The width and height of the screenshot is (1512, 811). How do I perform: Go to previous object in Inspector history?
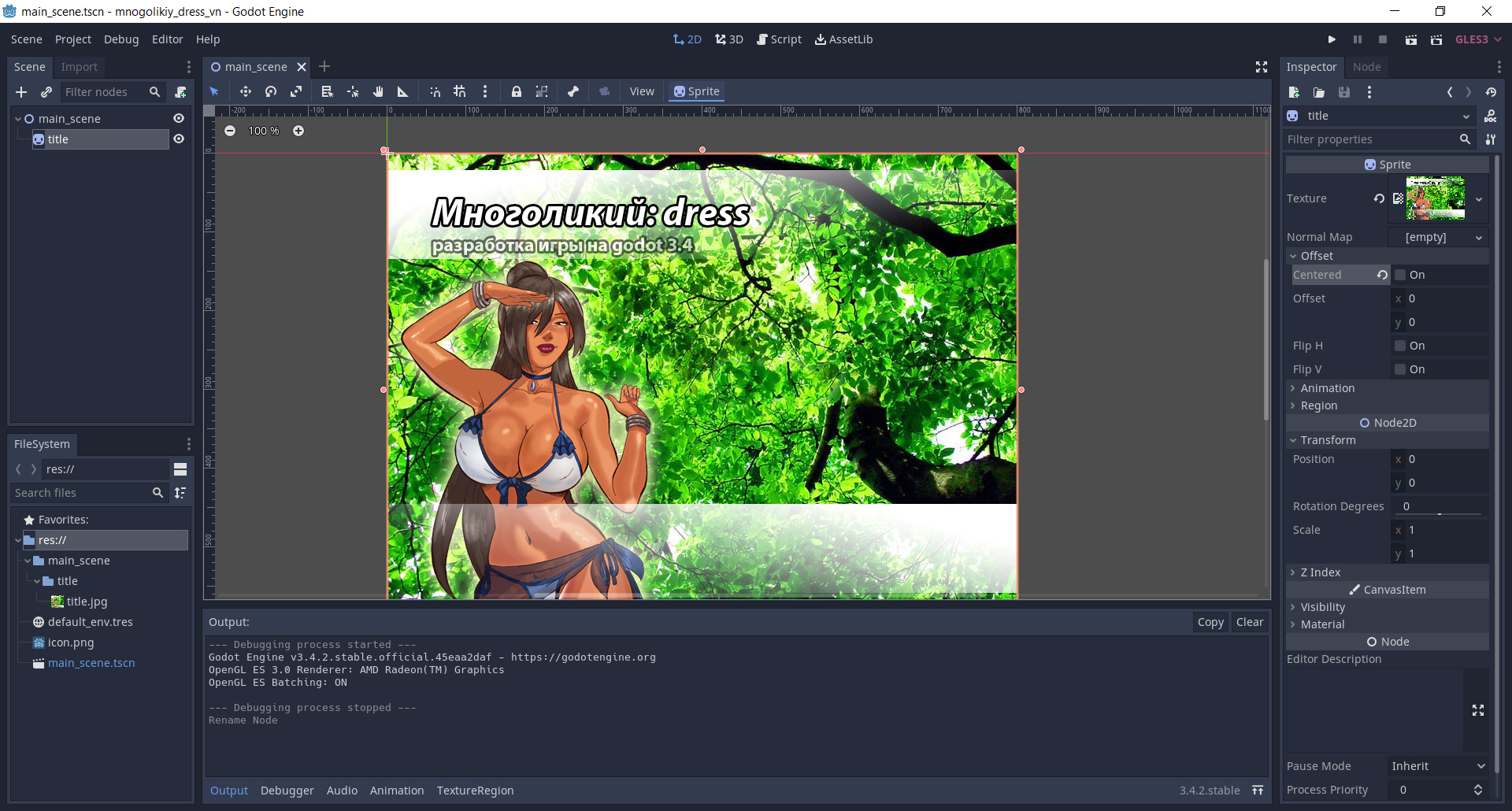1450,92
